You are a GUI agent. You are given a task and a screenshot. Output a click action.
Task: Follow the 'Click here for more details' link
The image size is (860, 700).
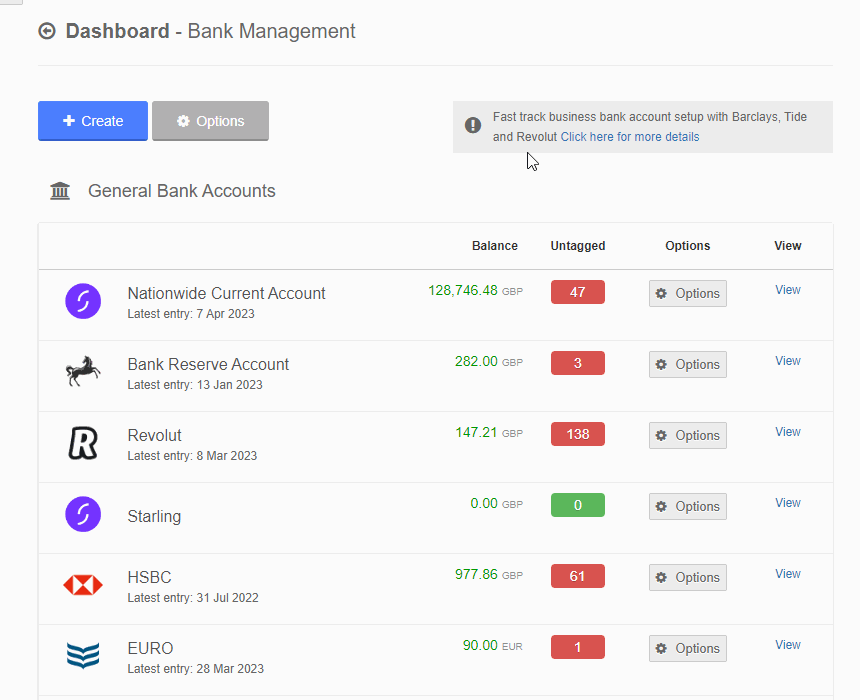(629, 137)
